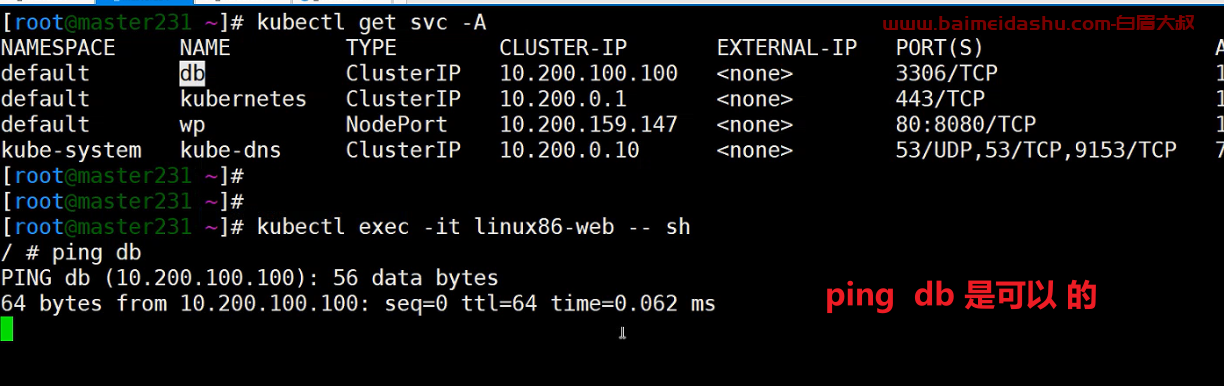This screenshot has width=1224, height=386.
Task: Click the green terminal cursor block
Action: [x=7, y=329]
